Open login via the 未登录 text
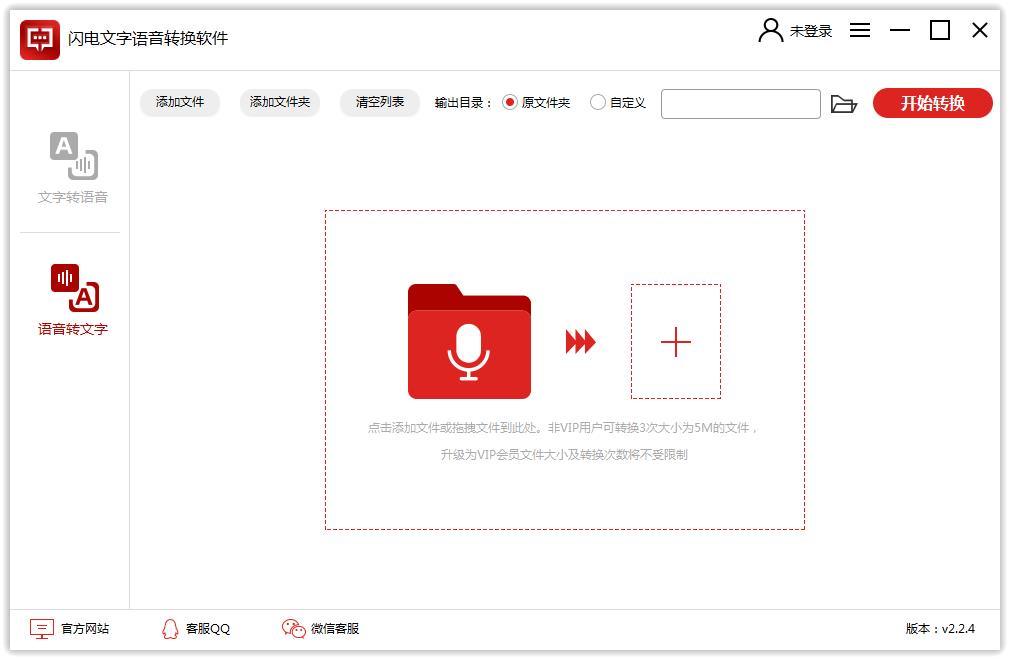The width and height of the screenshot is (1010, 660). 810,30
